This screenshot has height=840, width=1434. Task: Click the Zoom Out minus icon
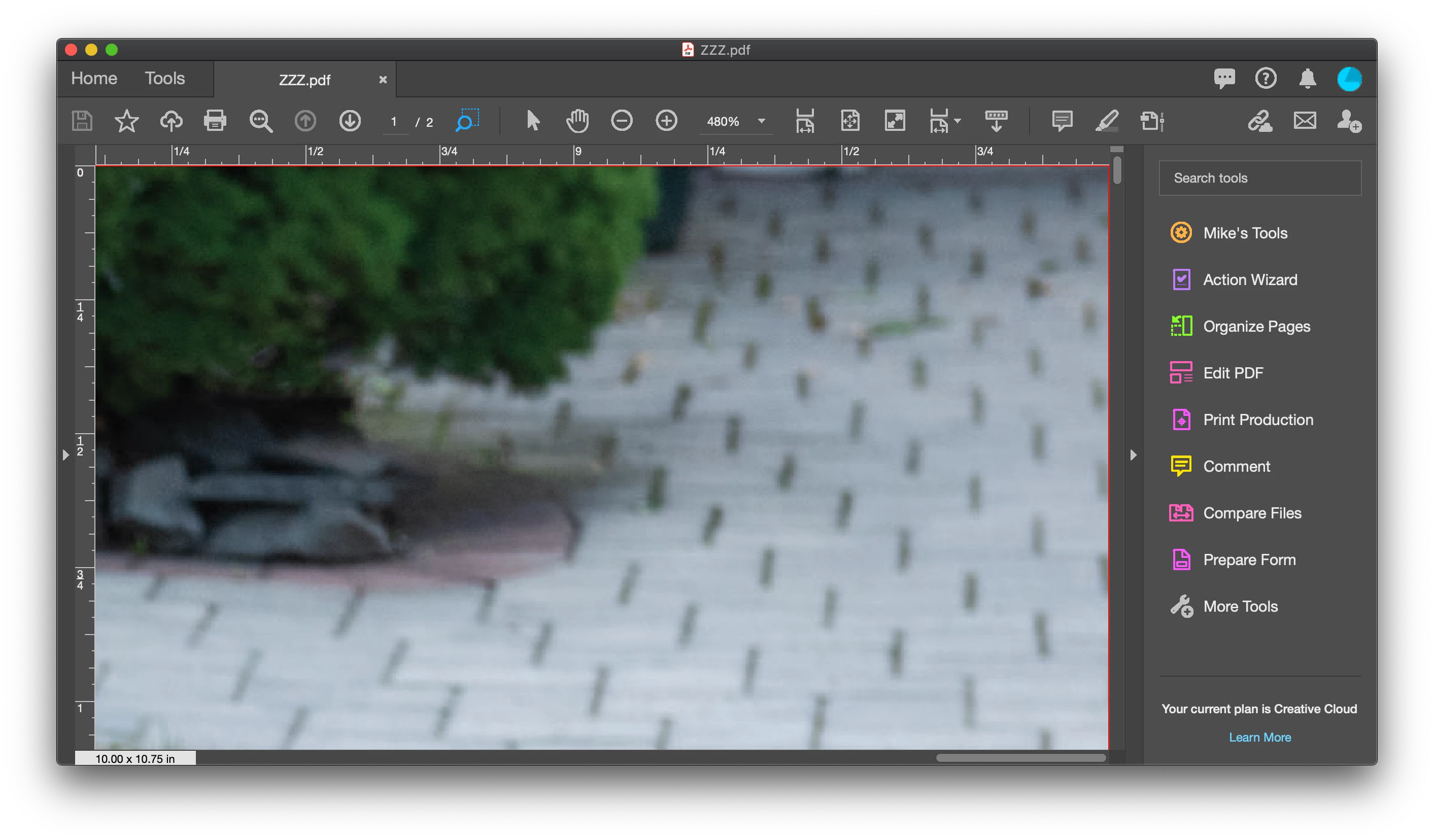coord(622,121)
